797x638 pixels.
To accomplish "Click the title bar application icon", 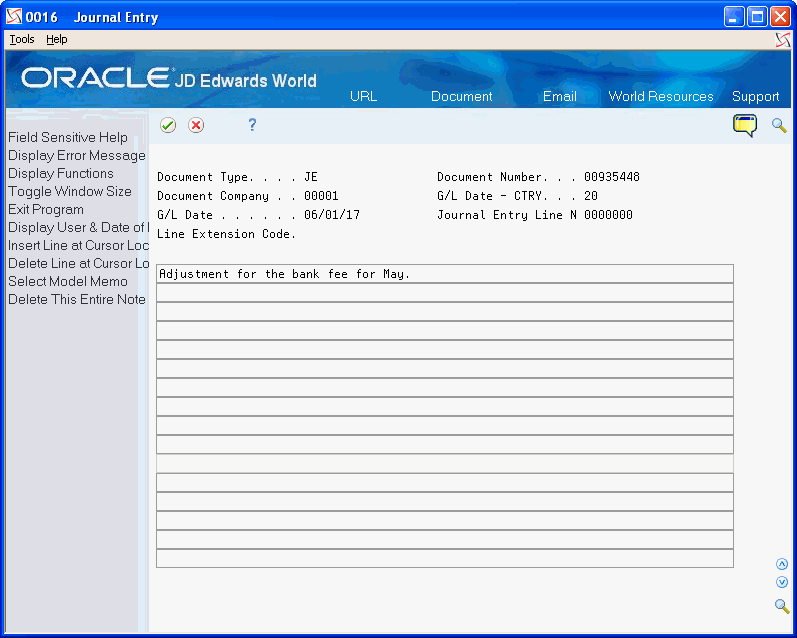I will (x=14, y=17).
